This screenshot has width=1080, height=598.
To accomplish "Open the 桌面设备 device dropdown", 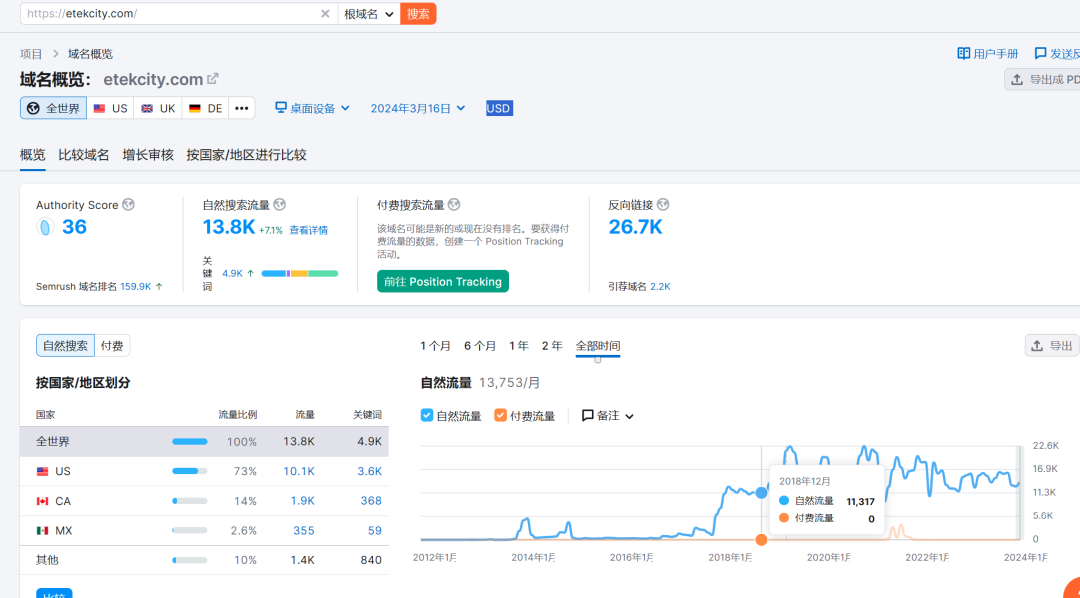I will [x=312, y=107].
